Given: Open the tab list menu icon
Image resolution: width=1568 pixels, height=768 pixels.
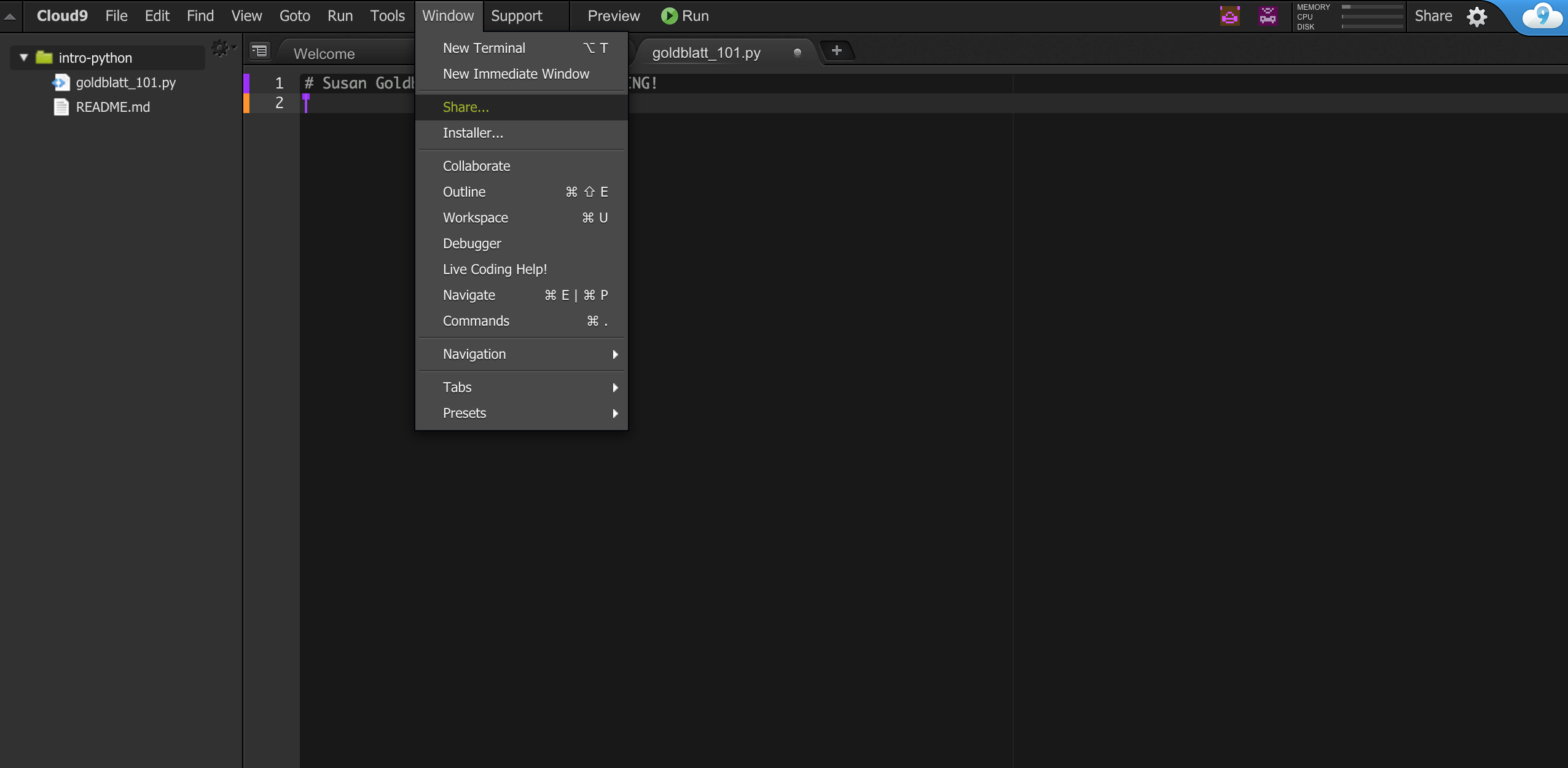Looking at the screenshot, I should coord(260,51).
